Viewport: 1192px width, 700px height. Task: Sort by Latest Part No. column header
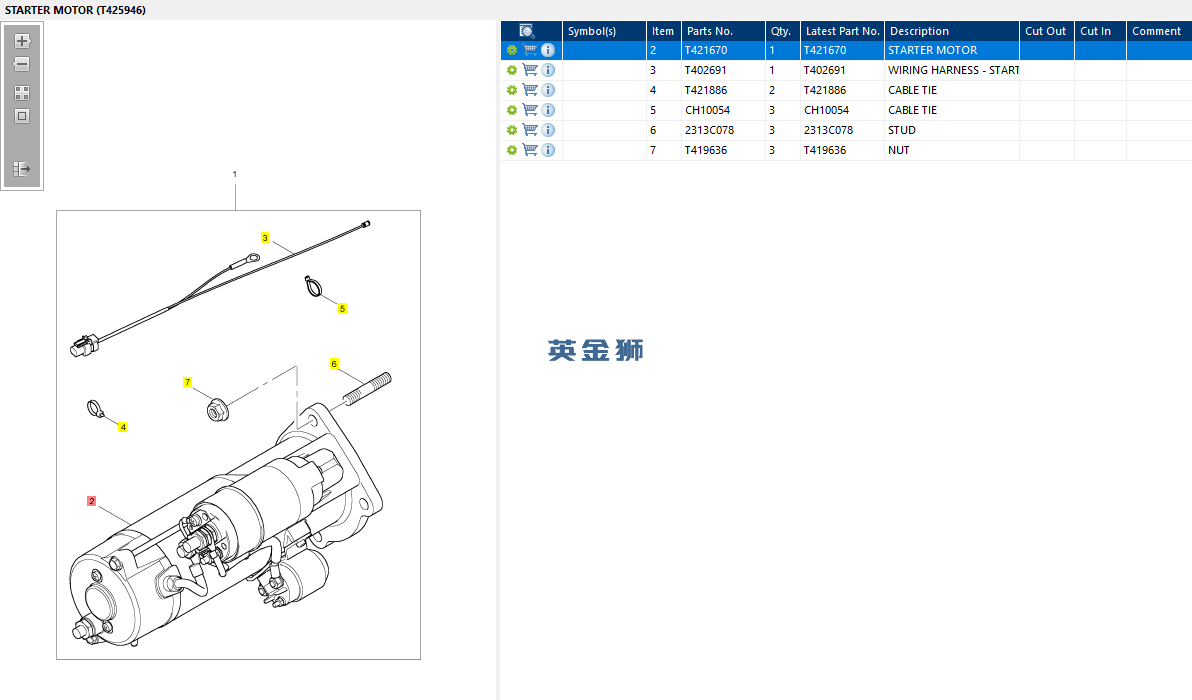click(842, 31)
